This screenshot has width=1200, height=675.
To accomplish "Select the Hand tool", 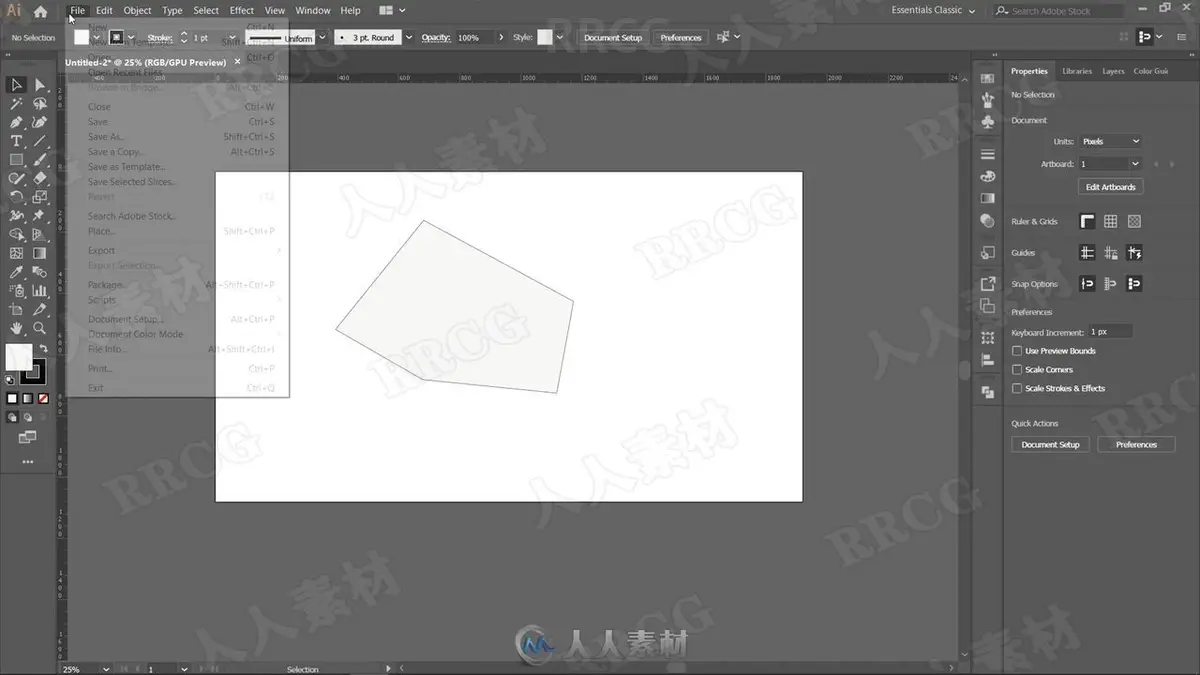I will 16,328.
